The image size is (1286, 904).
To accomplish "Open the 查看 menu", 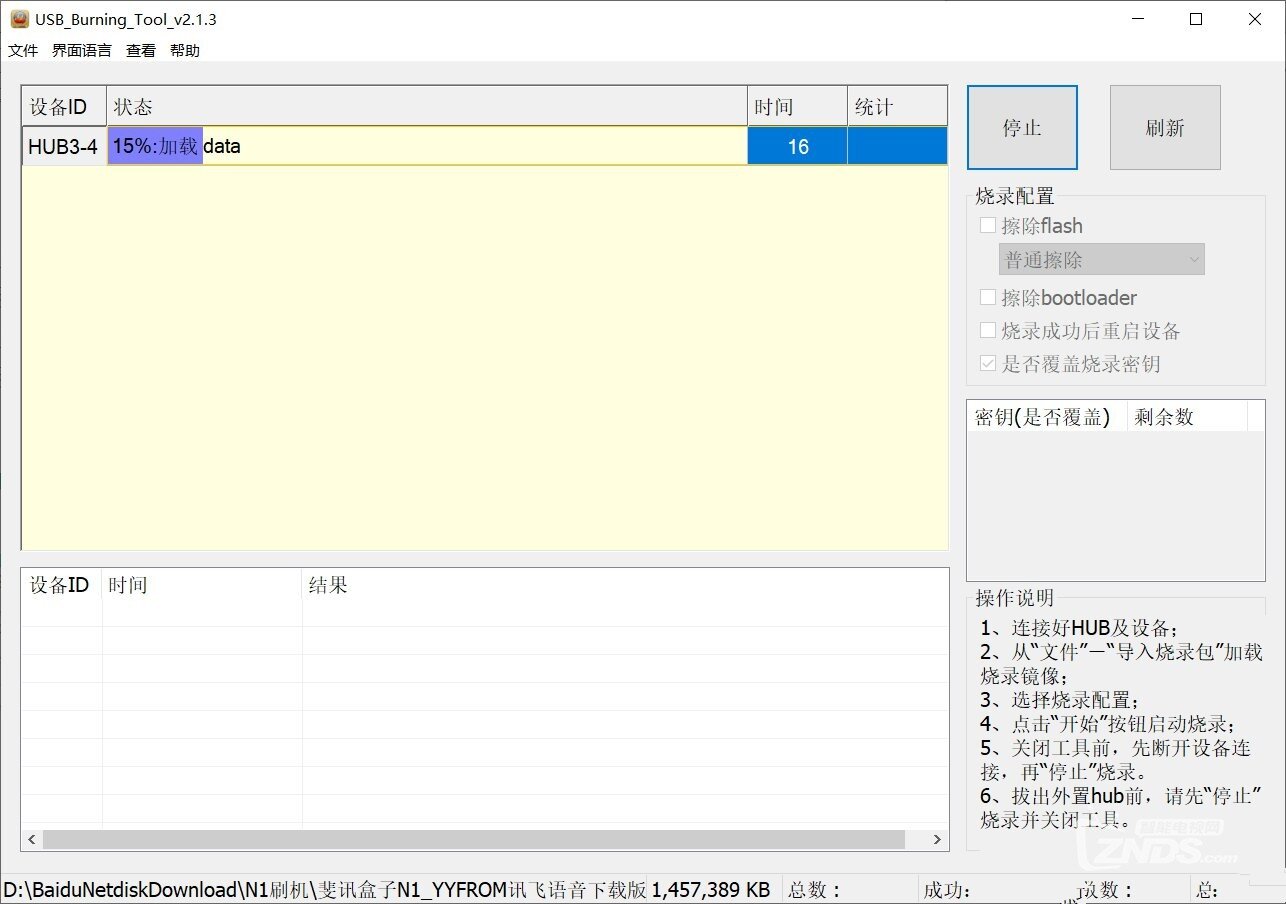I will 141,50.
